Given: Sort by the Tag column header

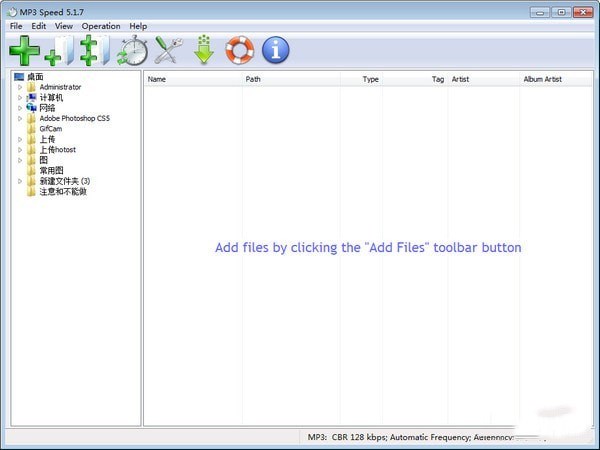Looking at the screenshot, I should pos(415,79).
